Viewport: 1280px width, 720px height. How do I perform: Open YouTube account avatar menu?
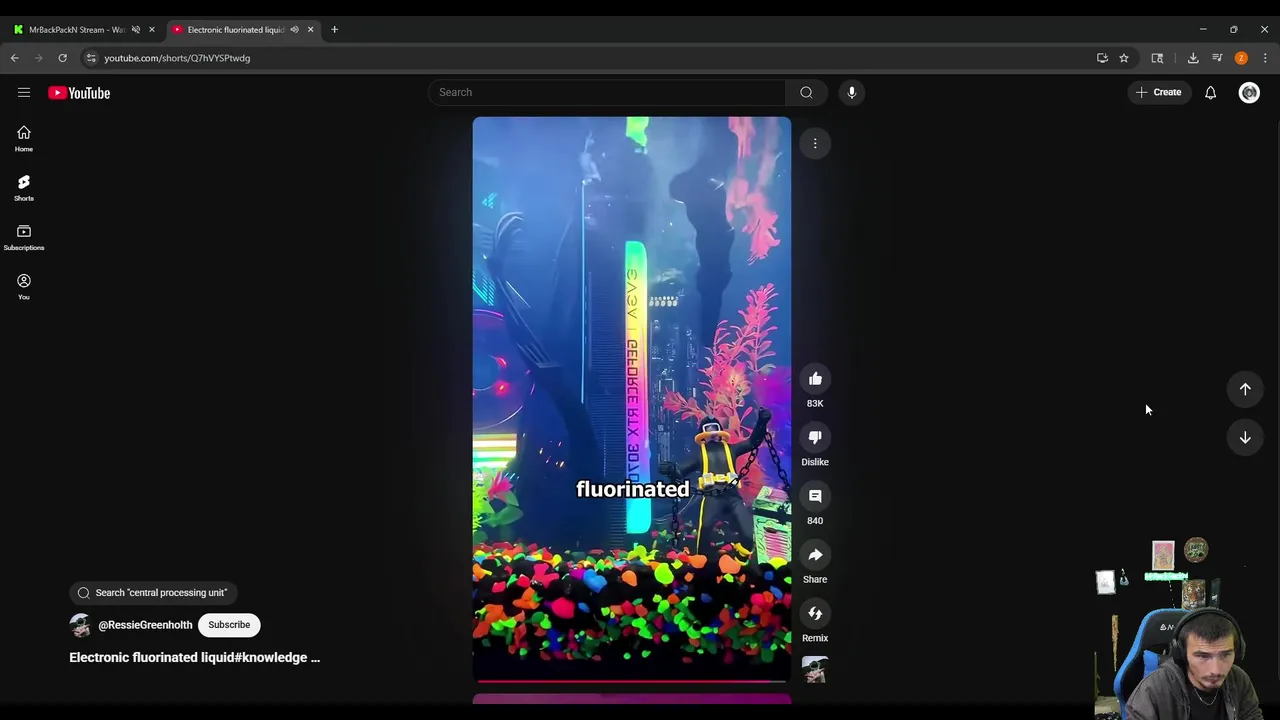1249,92
